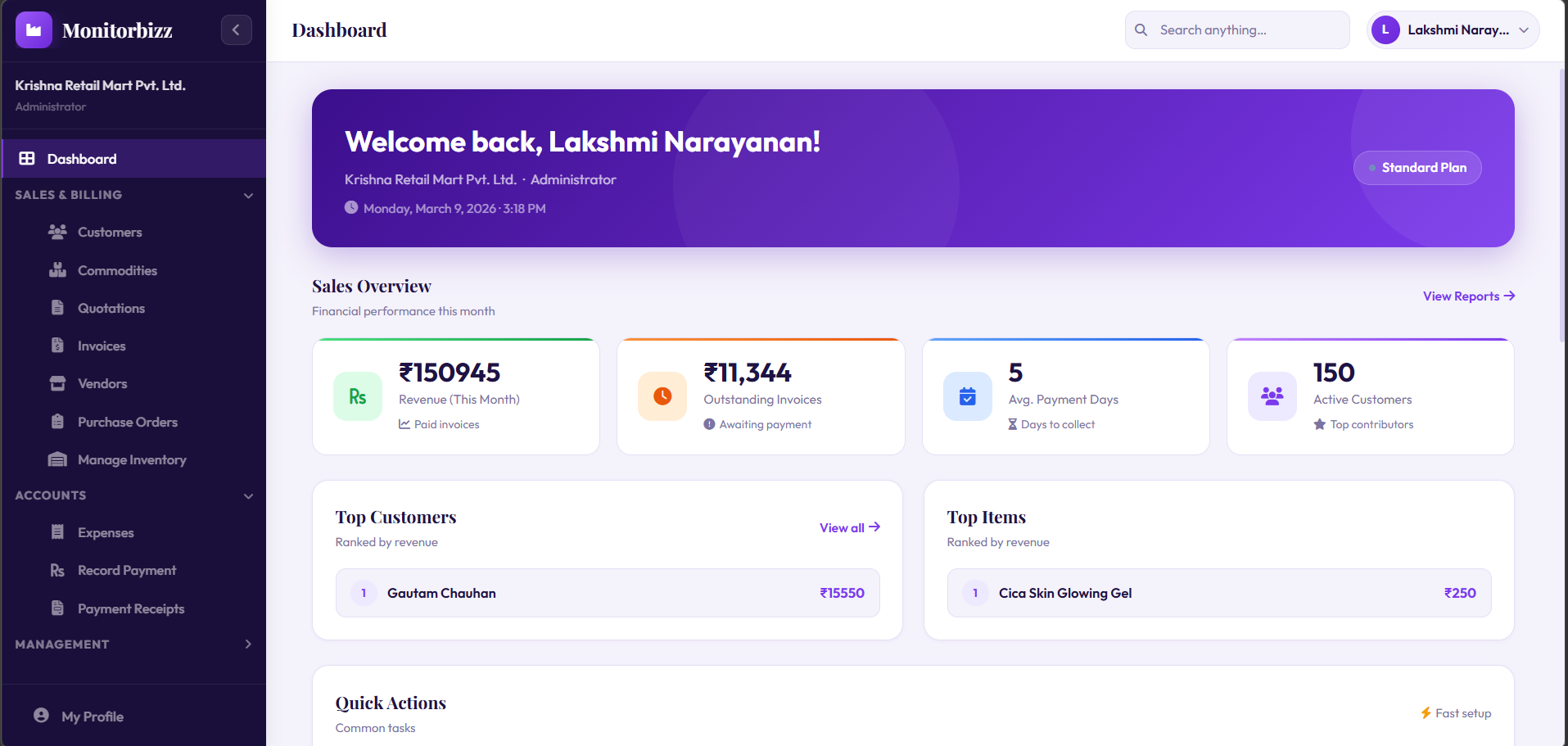Collapse the sidebar with the chevron button
This screenshot has width=1568, height=746.
click(x=236, y=29)
